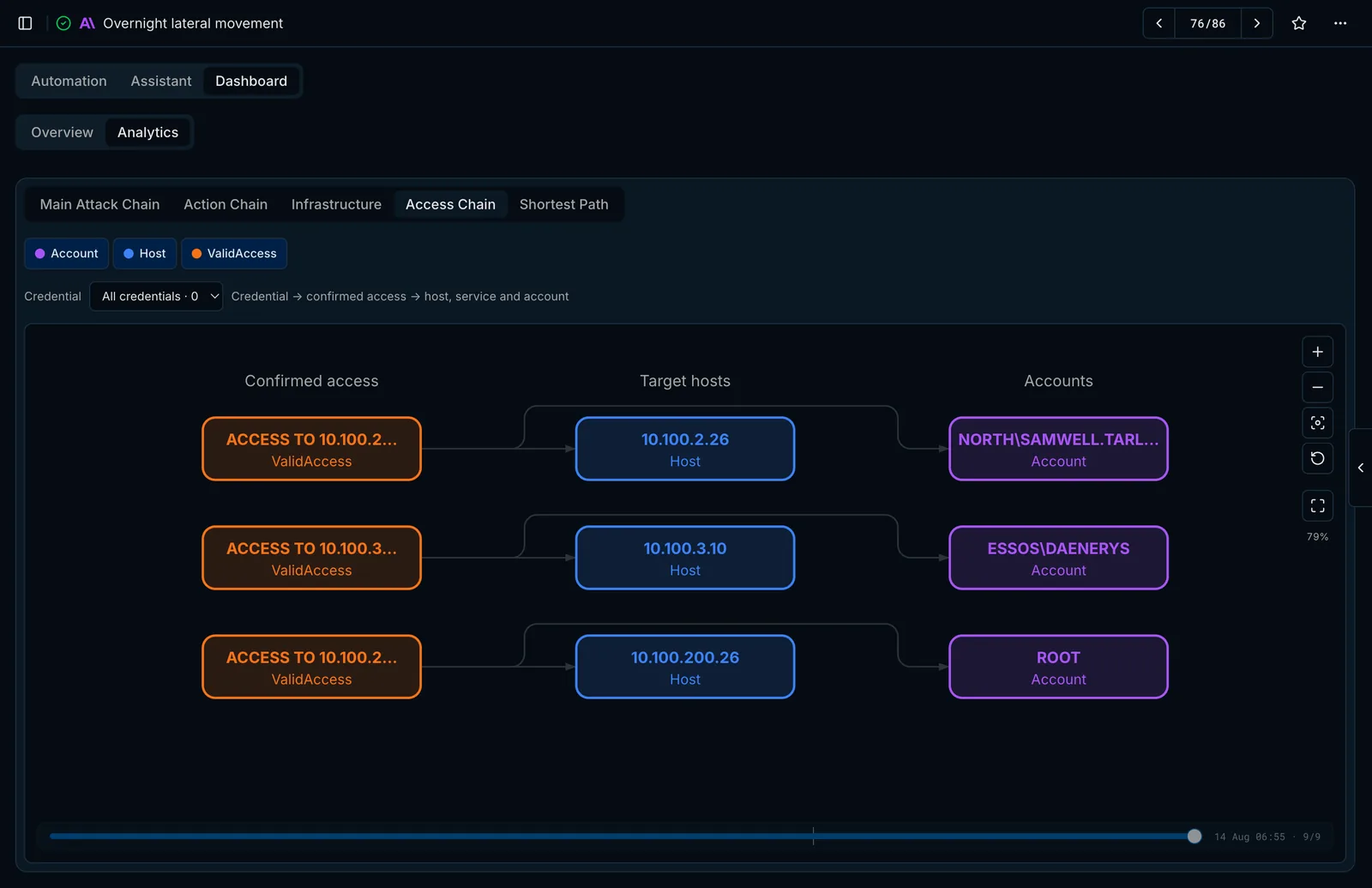Select the 10.100.200.26 host node

click(x=685, y=667)
